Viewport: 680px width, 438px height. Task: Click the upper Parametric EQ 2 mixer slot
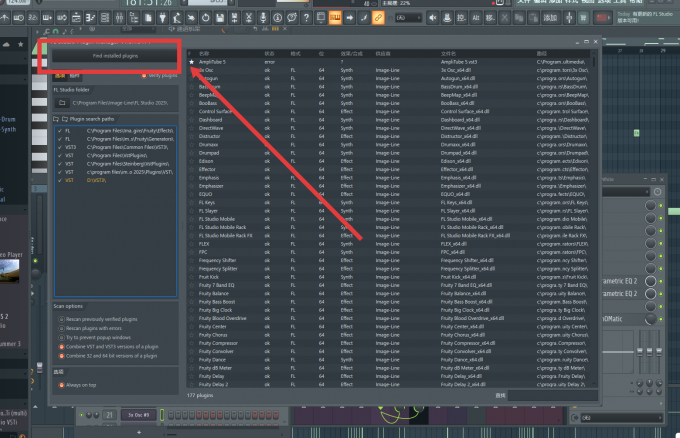coord(621,281)
